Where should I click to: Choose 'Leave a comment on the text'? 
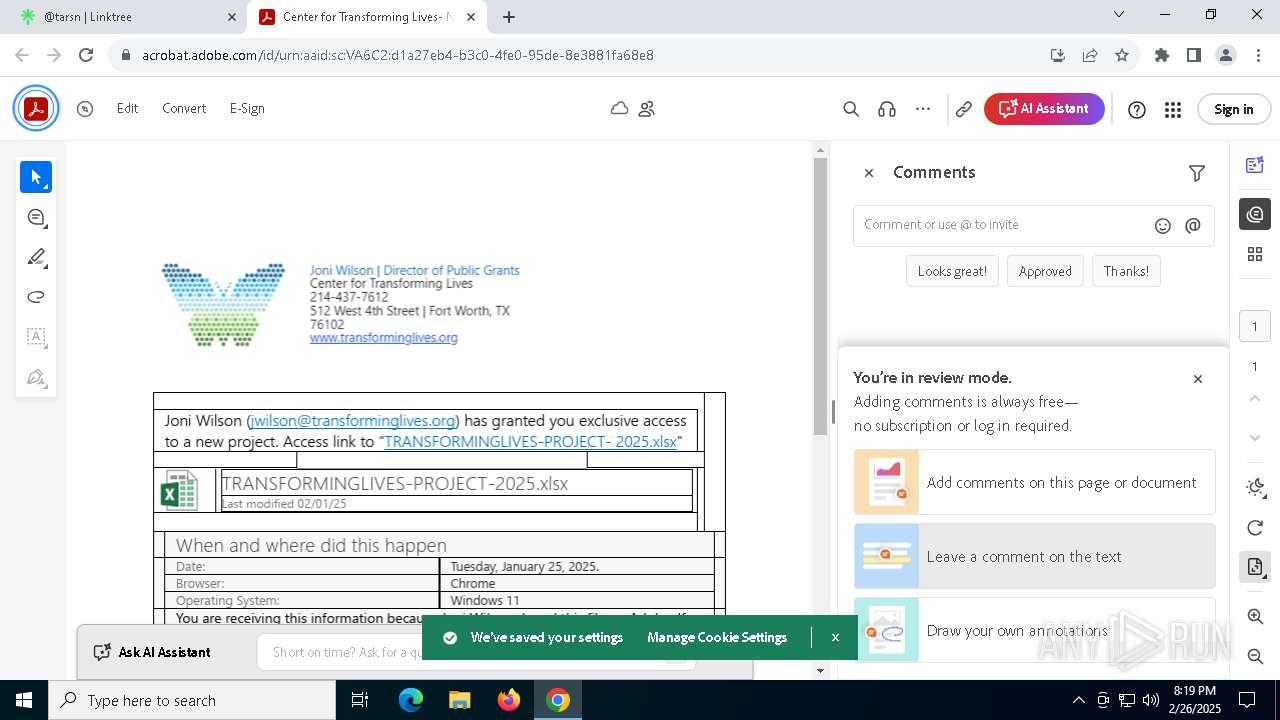point(1035,556)
